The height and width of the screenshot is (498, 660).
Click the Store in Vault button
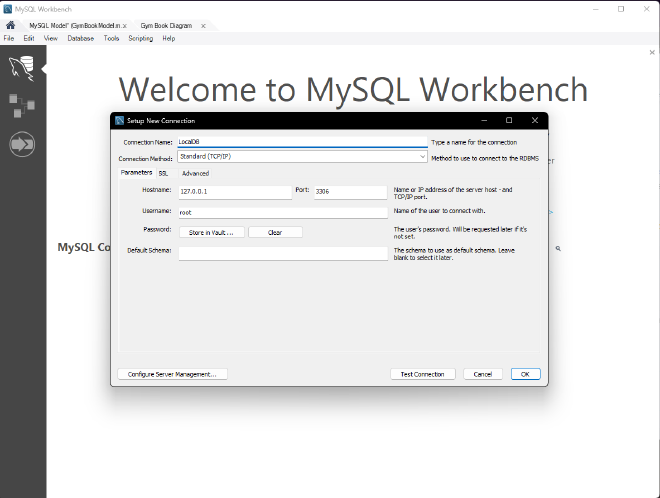212,232
